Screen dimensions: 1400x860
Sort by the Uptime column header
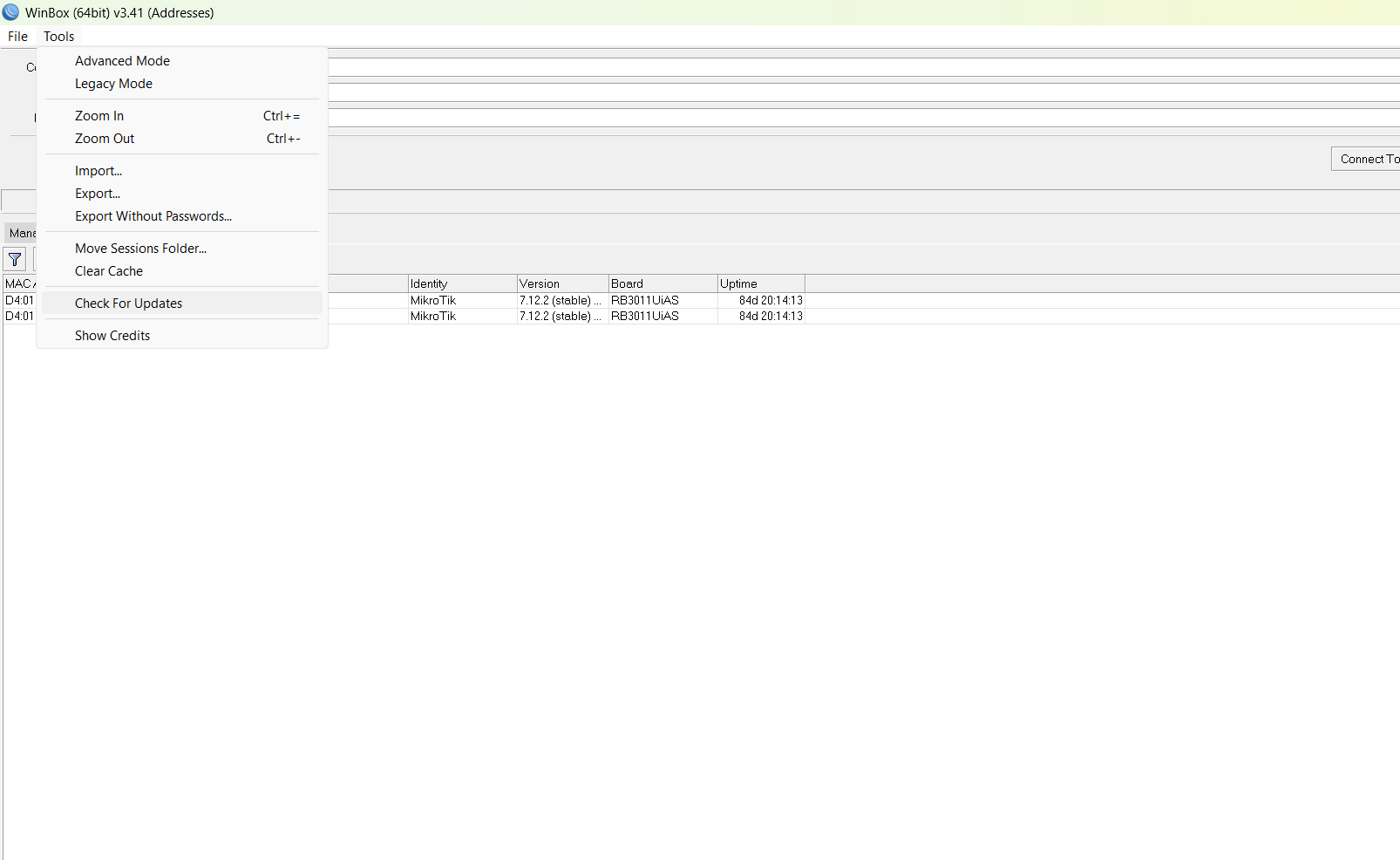tap(761, 283)
